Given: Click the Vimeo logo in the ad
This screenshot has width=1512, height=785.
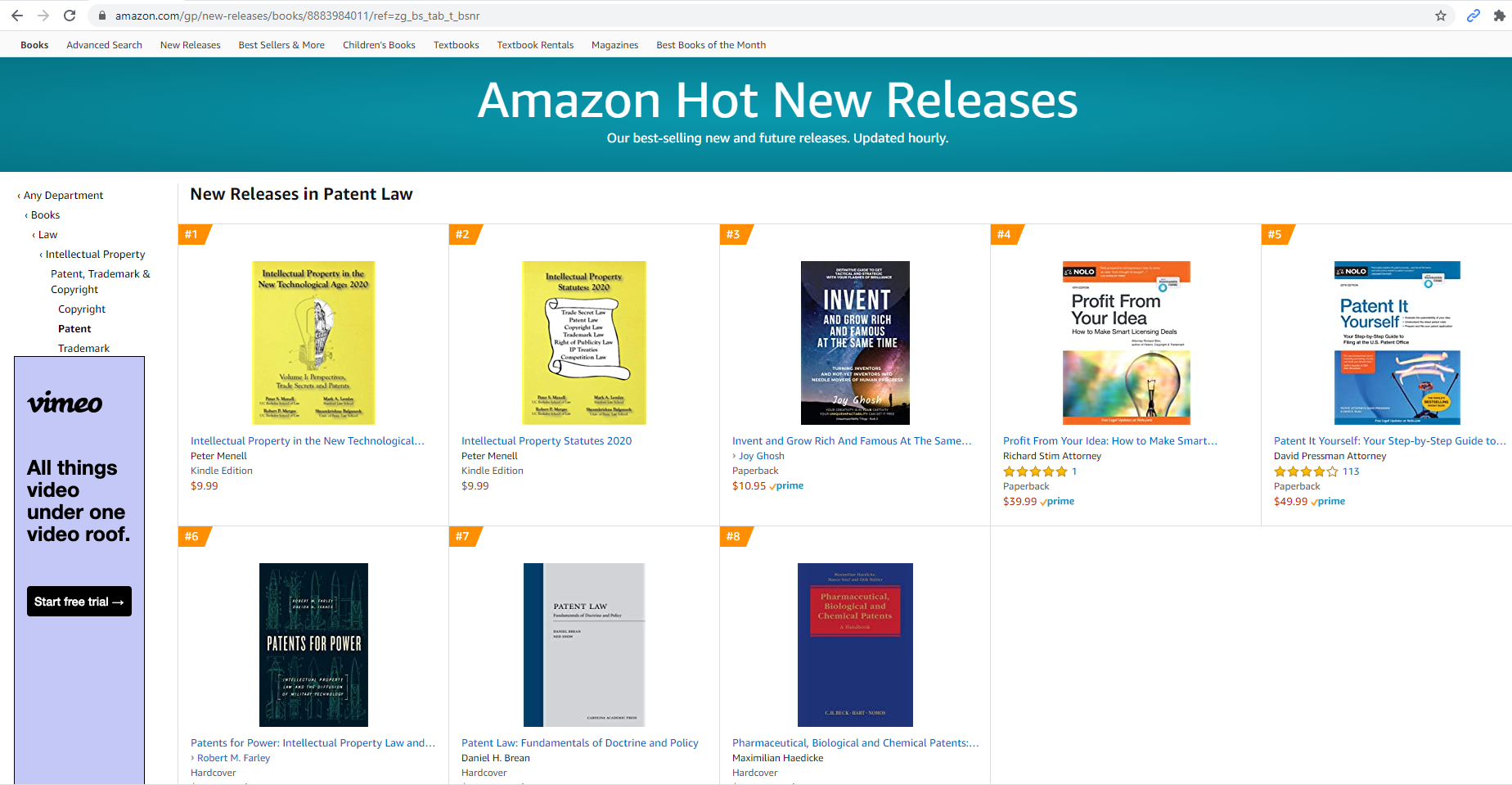Looking at the screenshot, I should click(x=65, y=404).
